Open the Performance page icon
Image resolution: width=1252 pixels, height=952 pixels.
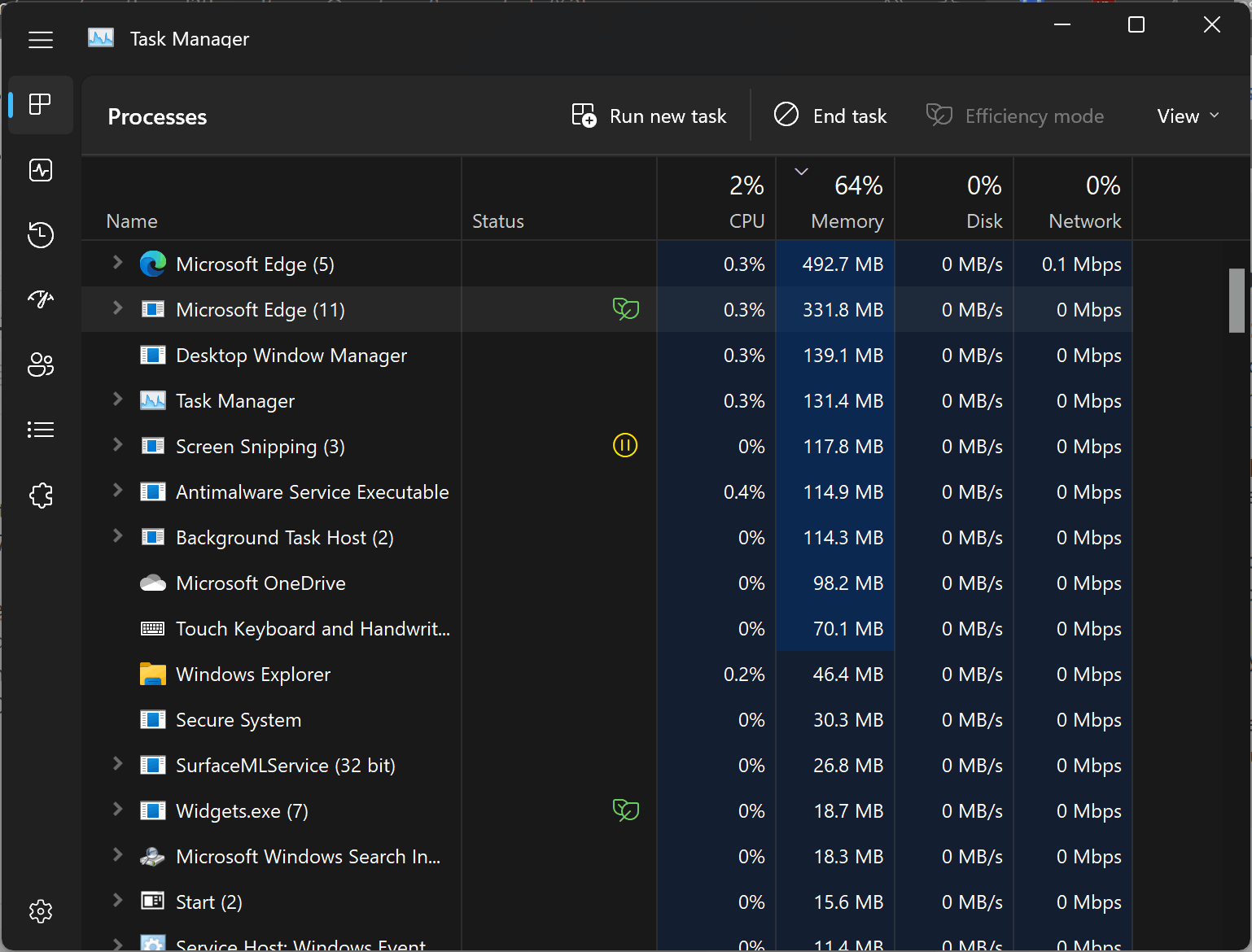click(x=41, y=170)
